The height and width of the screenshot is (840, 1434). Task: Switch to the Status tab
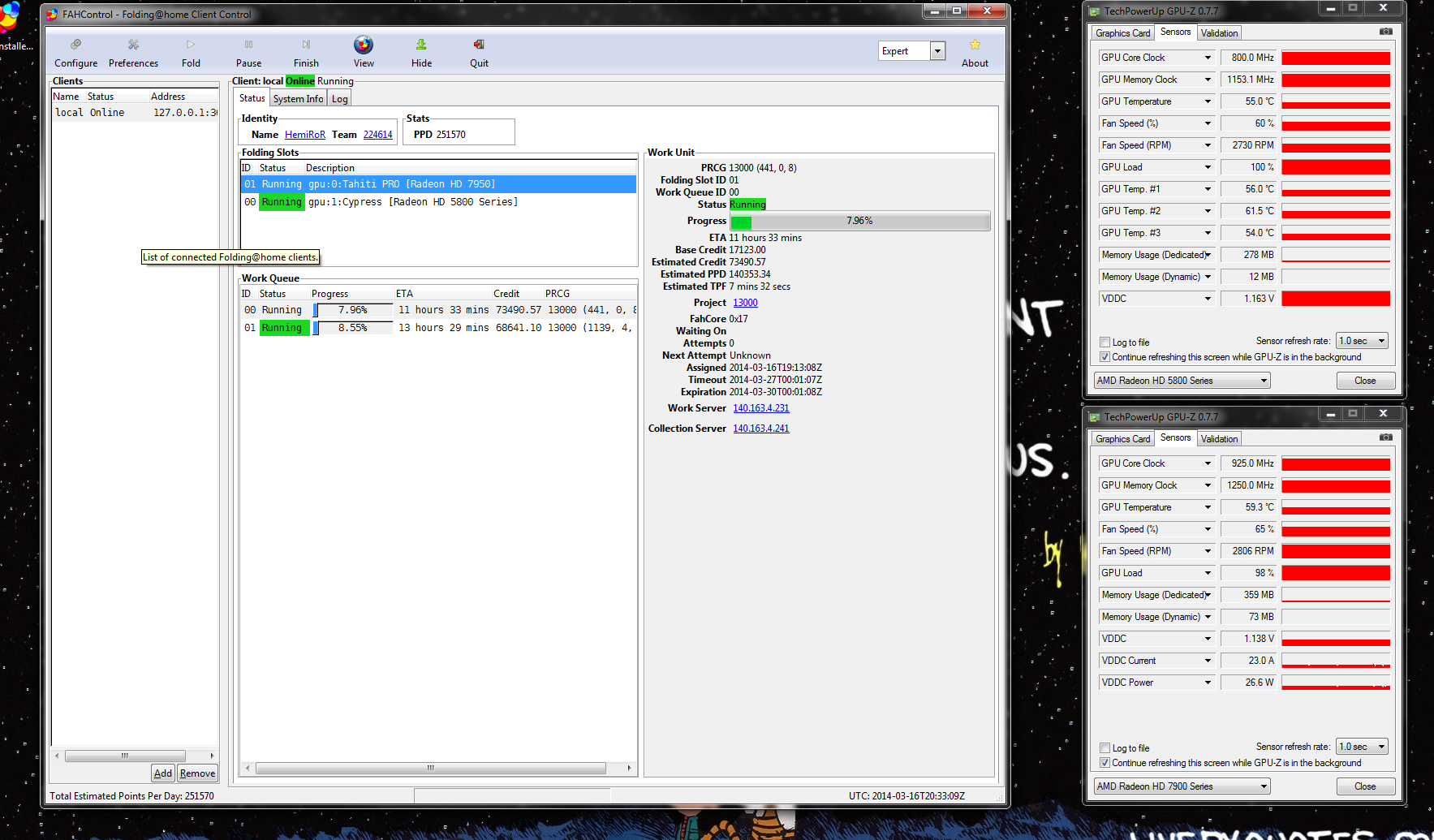point(252,98)
